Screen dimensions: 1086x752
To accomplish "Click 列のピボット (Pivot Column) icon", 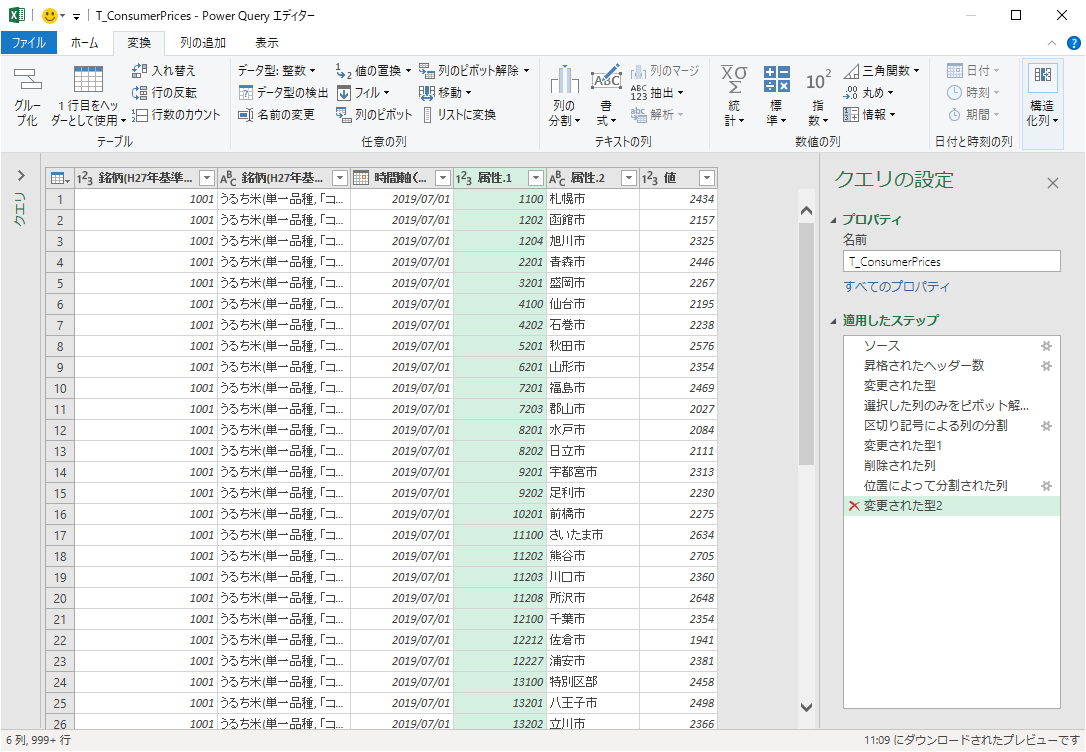I will (x=344, y=115).
